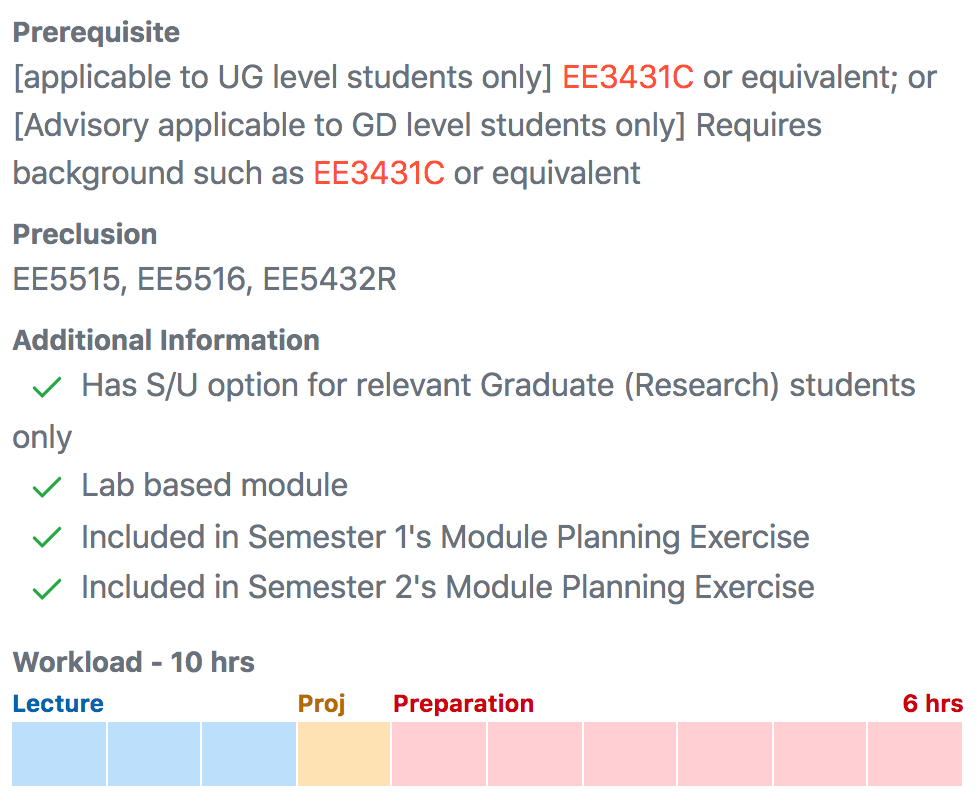This screenshot has height=800, width=980.
Task: Click checkmark for Semester 2's Module Planning Exercise
Action: point(47,589)
